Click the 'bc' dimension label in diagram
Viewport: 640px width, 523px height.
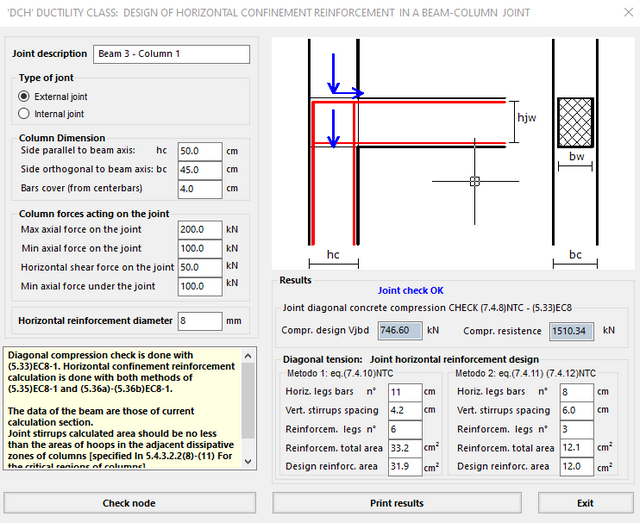[x=576, y=255]
